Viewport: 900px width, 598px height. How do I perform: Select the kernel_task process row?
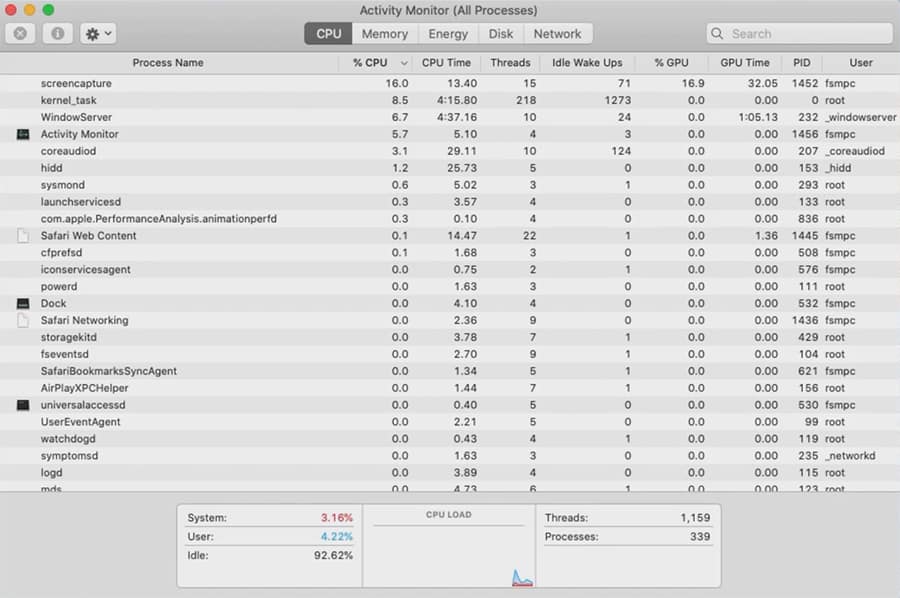tap(69, 100)
